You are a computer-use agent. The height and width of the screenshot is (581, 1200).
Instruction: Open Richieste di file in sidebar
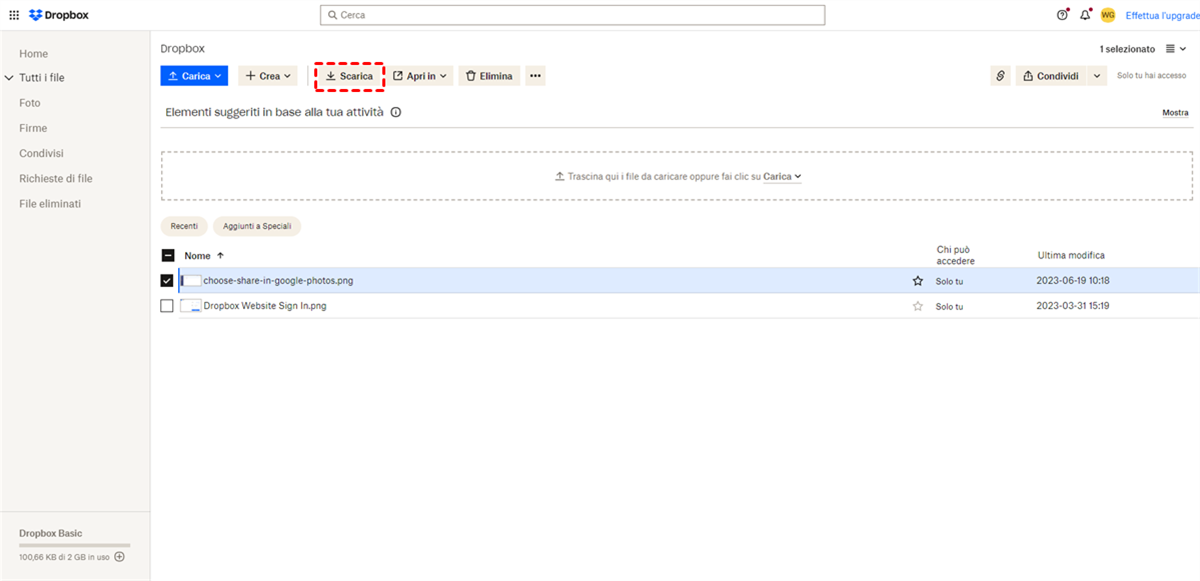pos(56,178)
